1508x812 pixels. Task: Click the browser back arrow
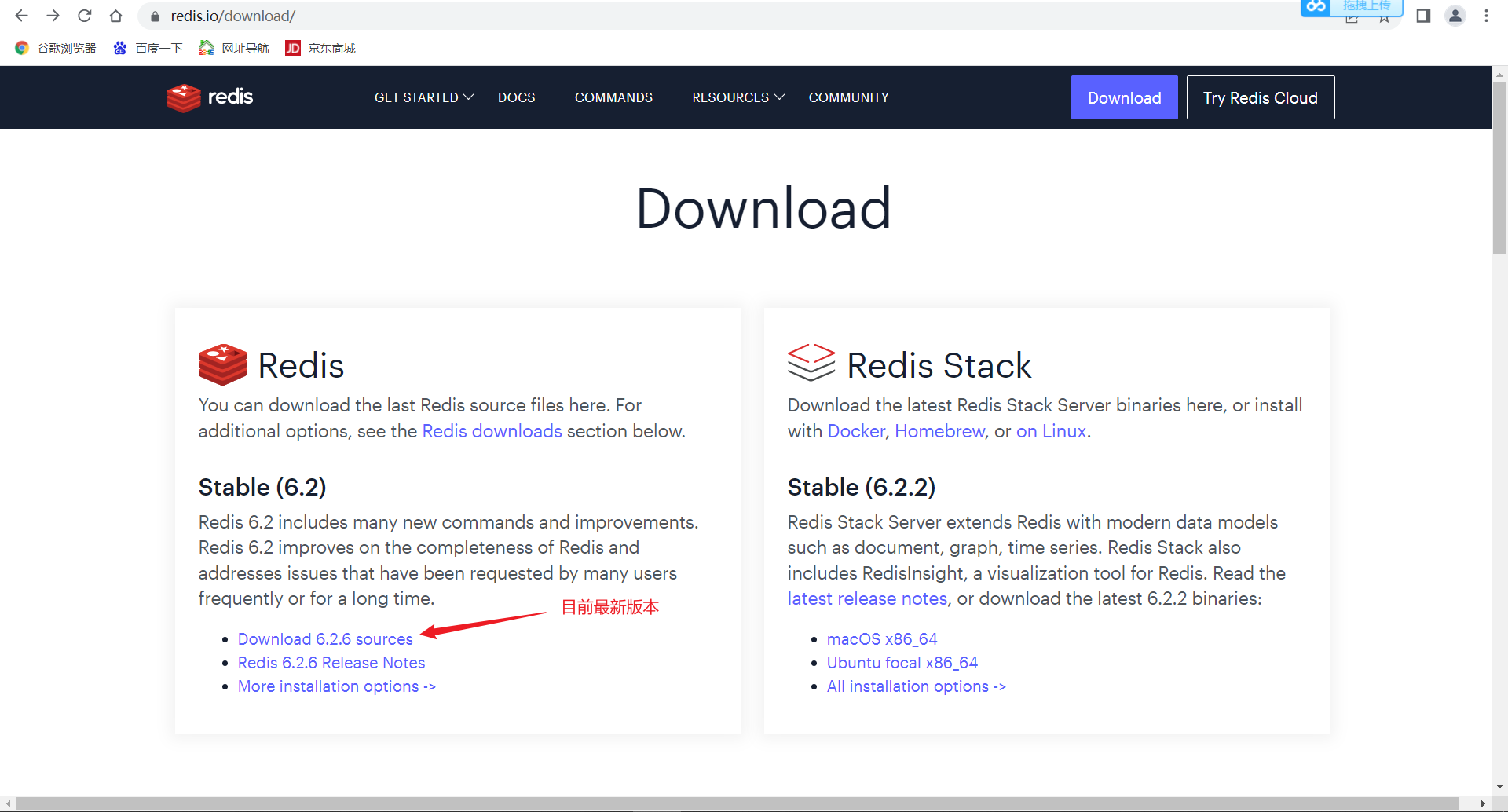pyautogui.click(x=21, y=16)
